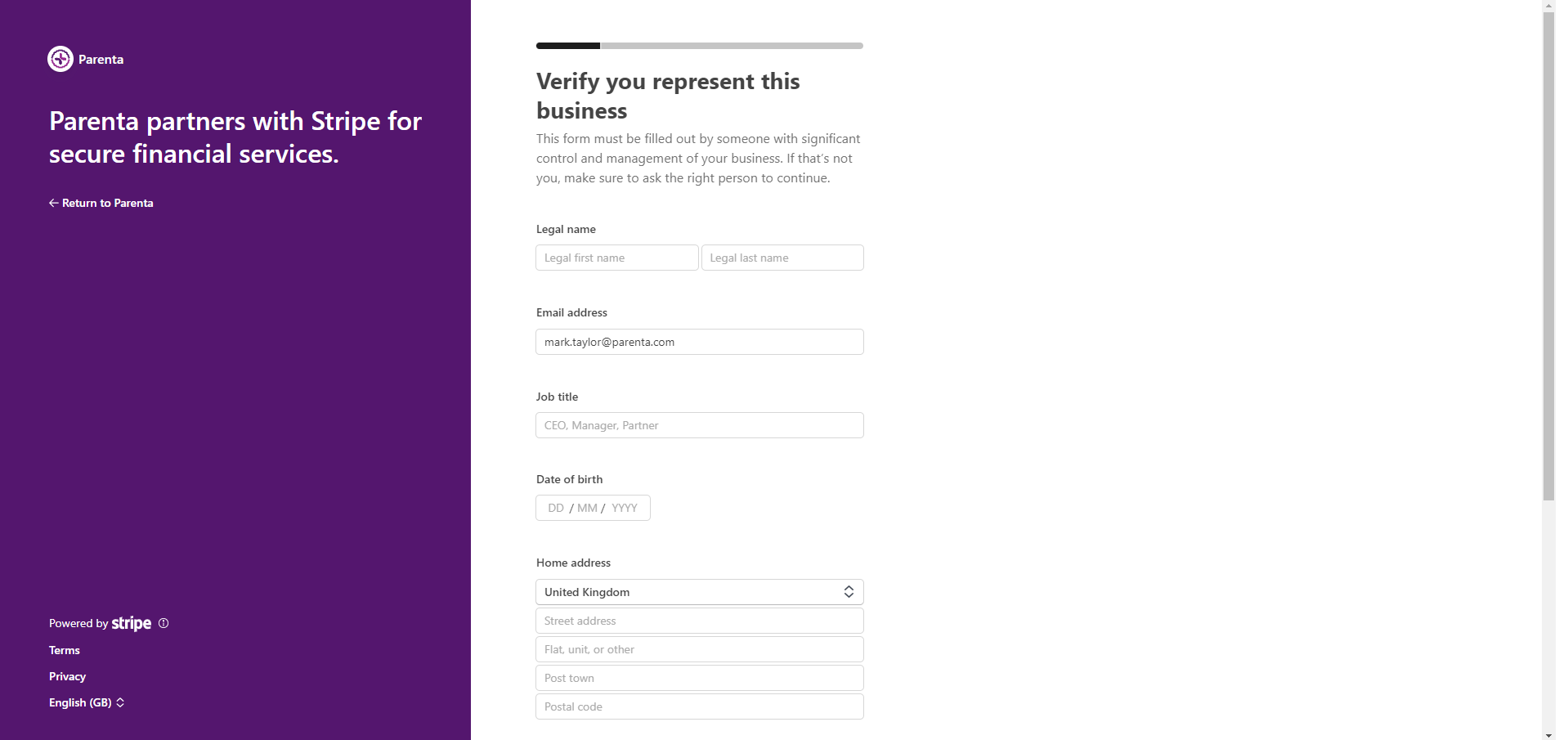
Task: Click the Stripe info icon
Action: (x=164, y=623)
